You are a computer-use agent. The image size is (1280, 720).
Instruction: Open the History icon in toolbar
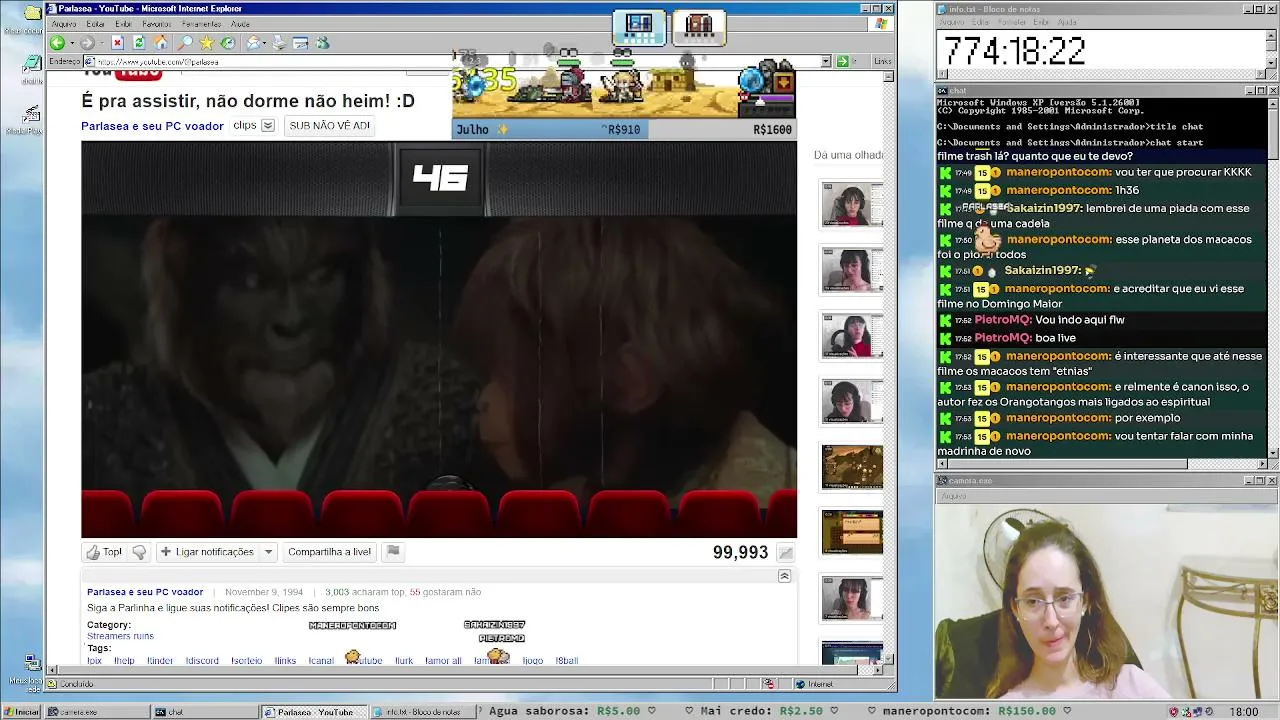pos(228,43)
